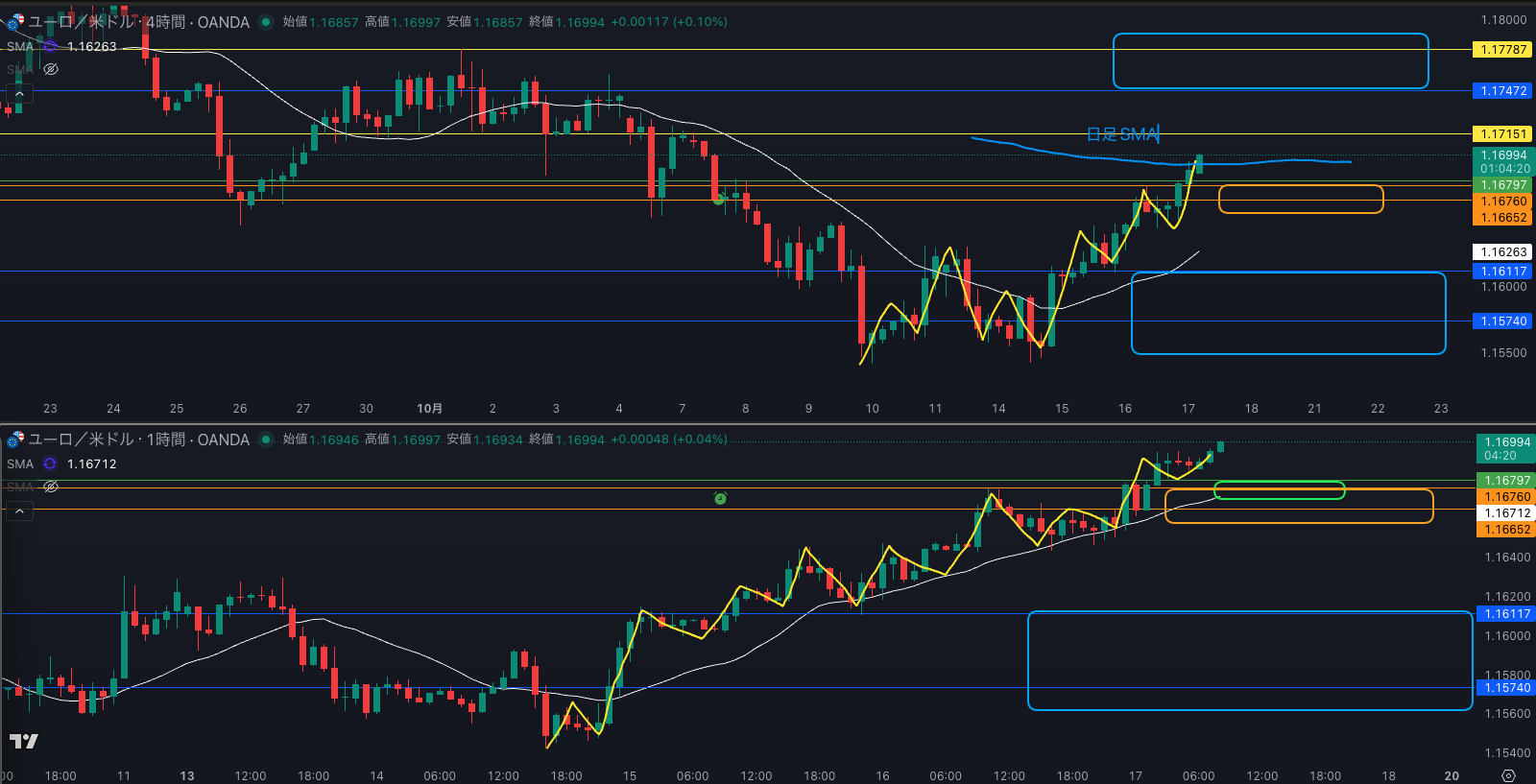1536x784 pixels.
Task: Collapse the indicator legend in bottom chart
Action: pos(19,511)
